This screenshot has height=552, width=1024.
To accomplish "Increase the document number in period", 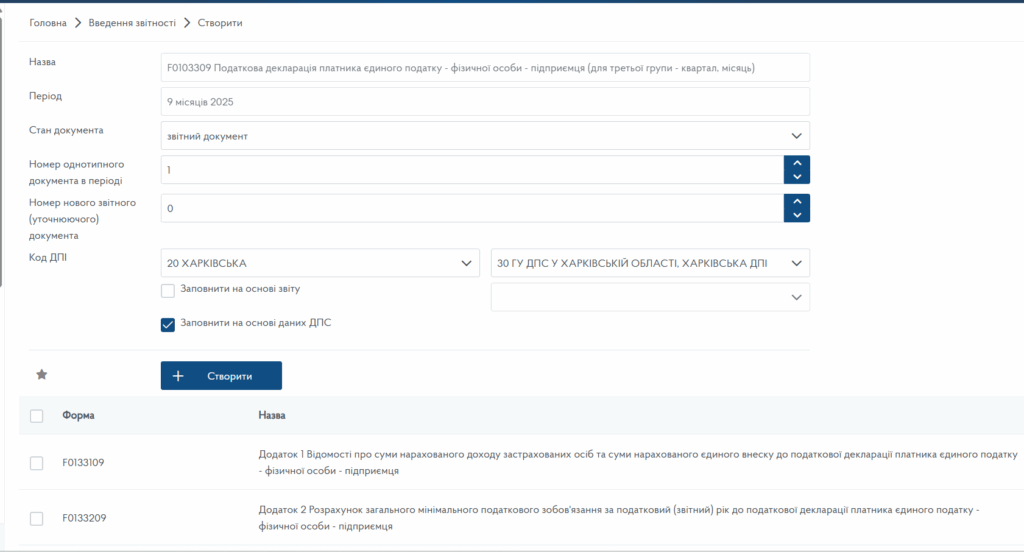I will coord(796,163).
